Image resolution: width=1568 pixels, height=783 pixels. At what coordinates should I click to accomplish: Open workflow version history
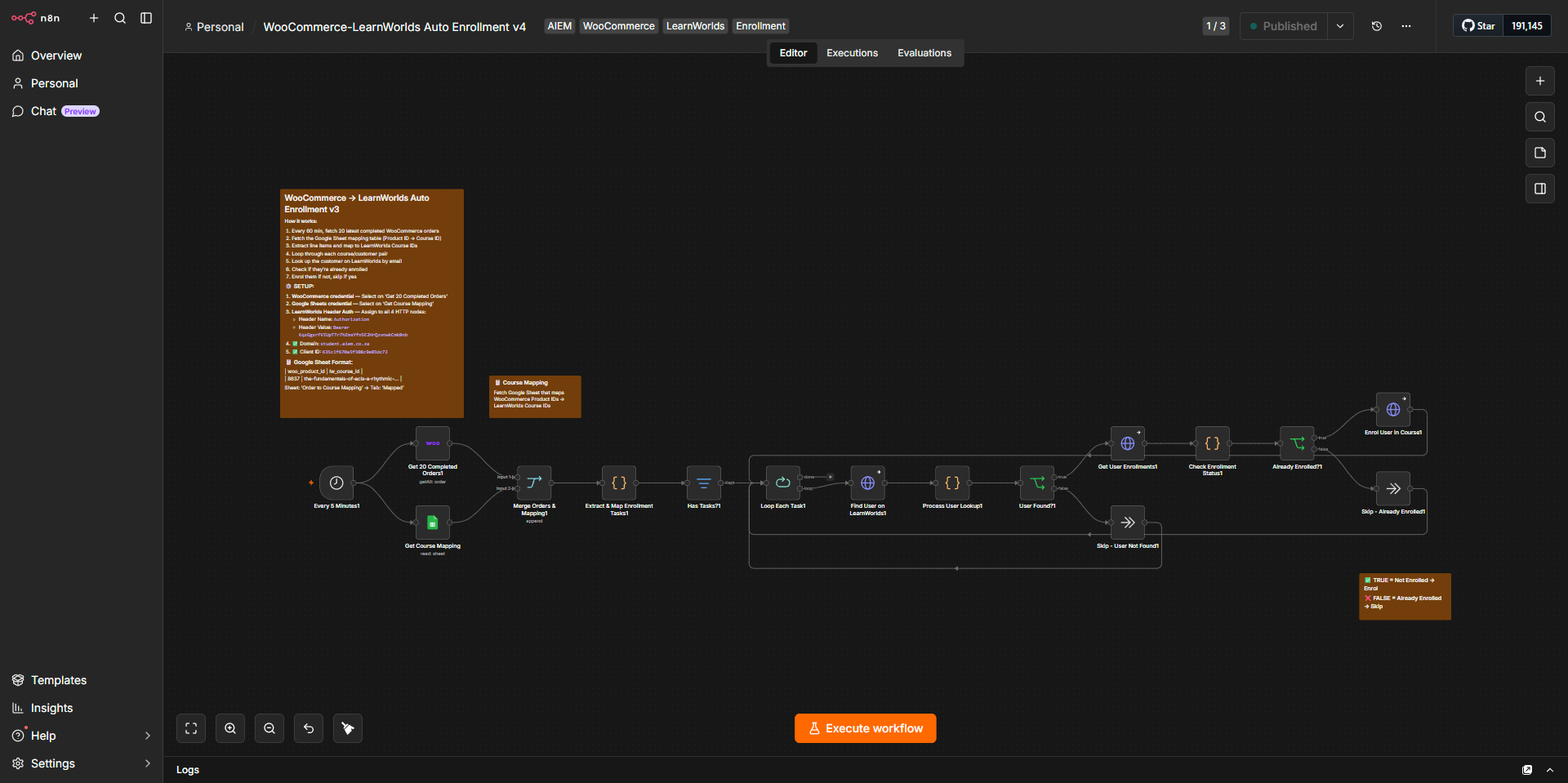[1377, 26]
